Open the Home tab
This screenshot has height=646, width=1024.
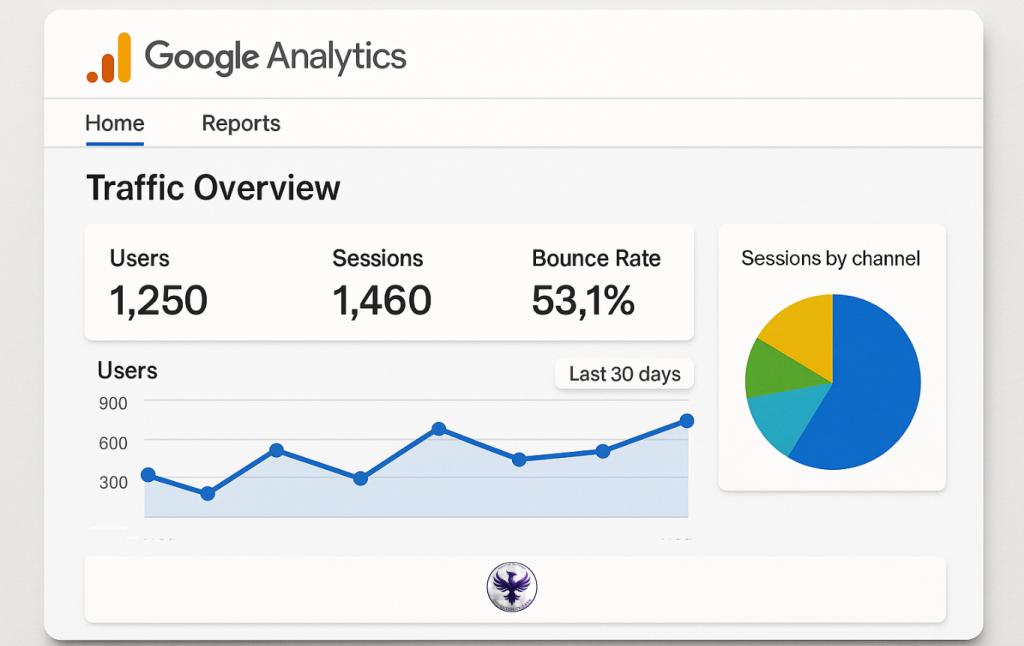pyautogui.click(x=115, y=124)
